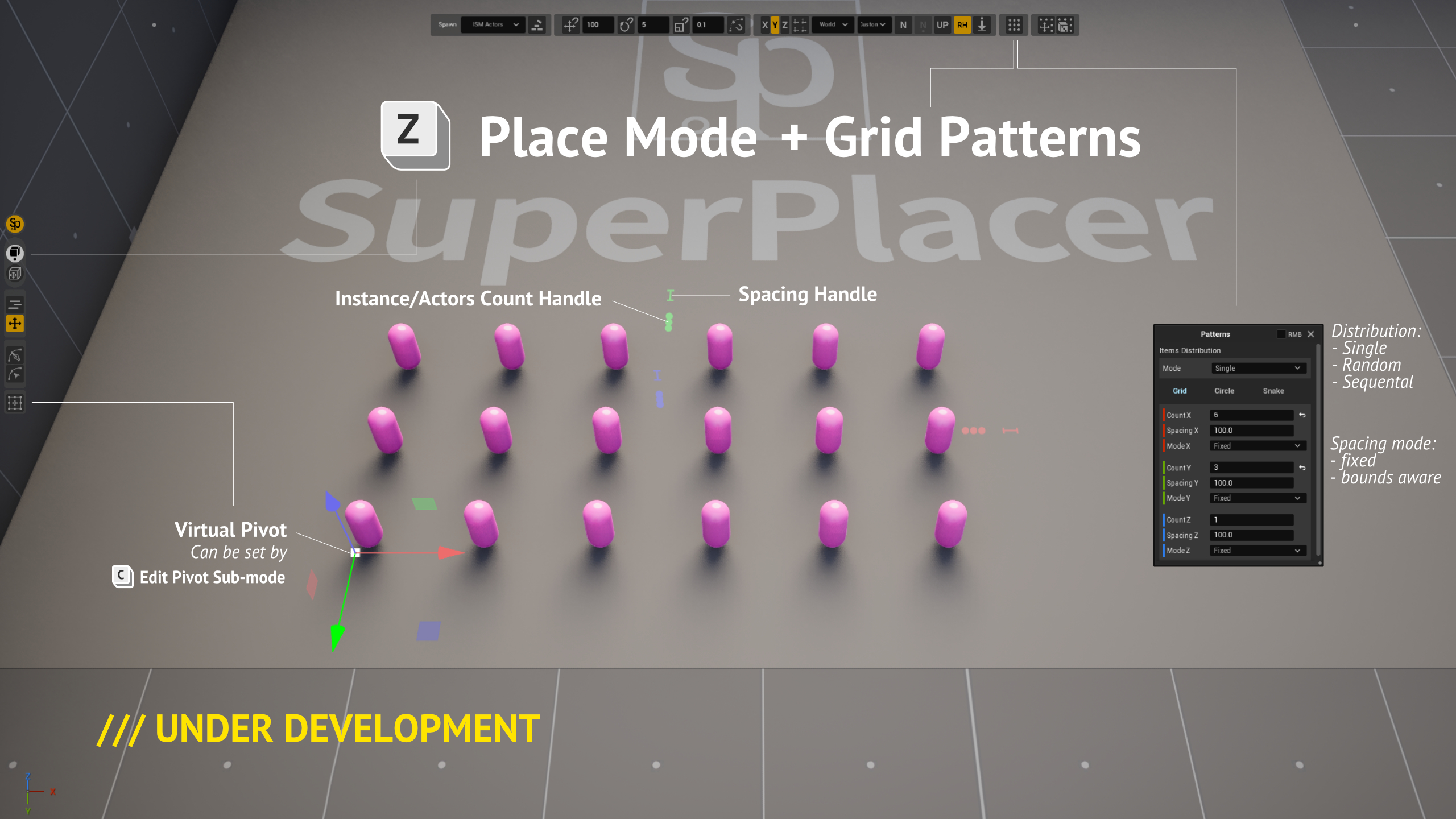
Task: Click the Count Z value field
Action: [x=1252, y=520]
